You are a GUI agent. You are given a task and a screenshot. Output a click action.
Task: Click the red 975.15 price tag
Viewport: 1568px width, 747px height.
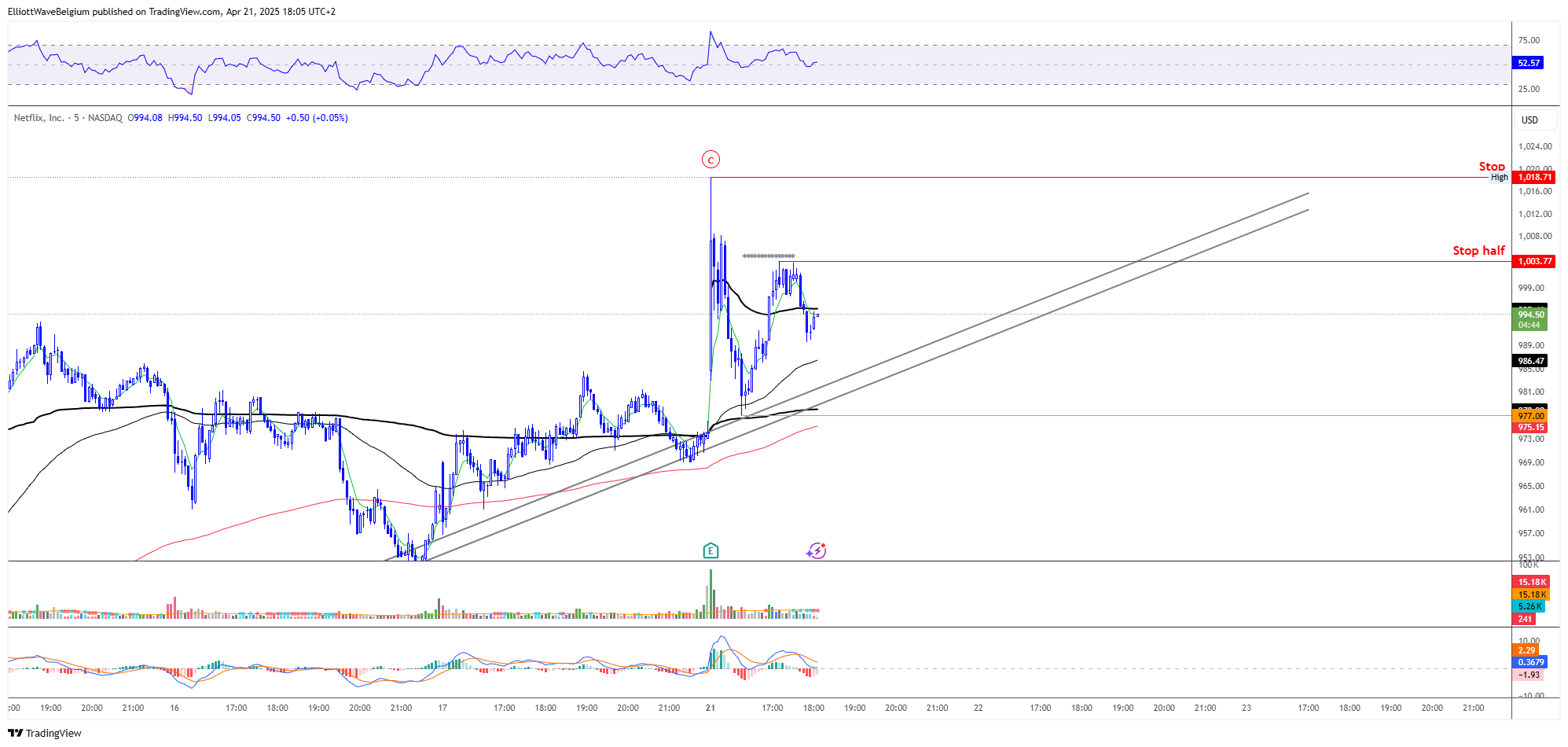coord(1530,428)
